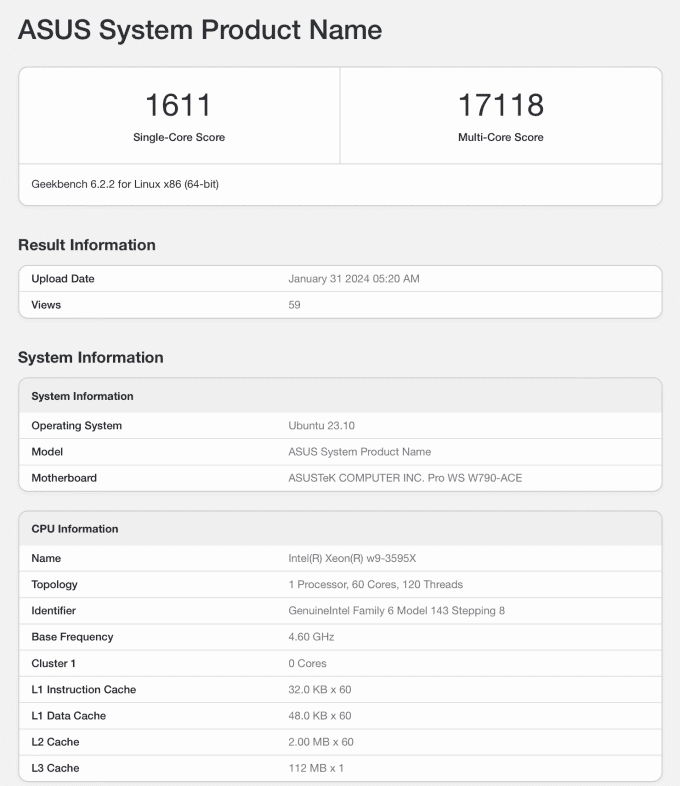Select the 'Ubuntu 23.10' value
680x786 pixels.
(x=321, y=426)
